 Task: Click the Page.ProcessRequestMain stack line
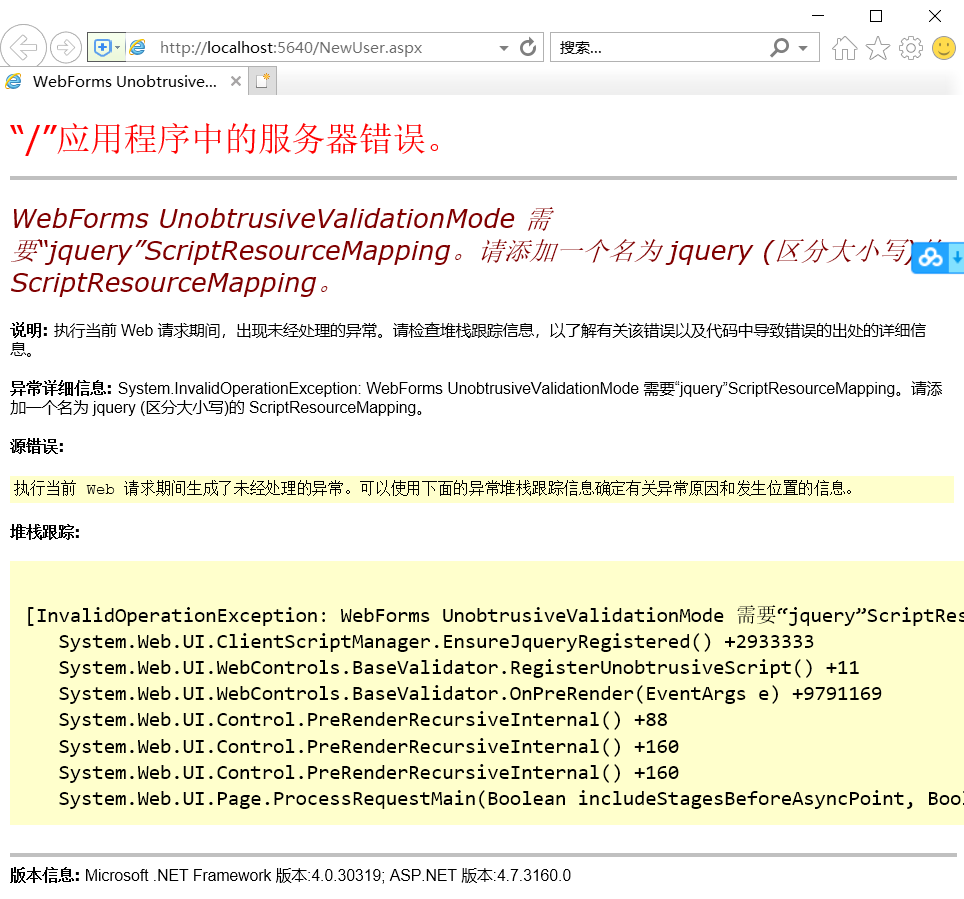click(x=511, y=798)
